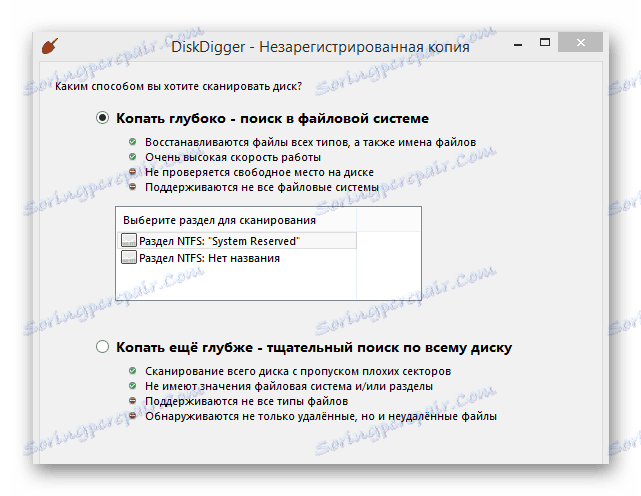Click the DiskDigger shovel app icon
The width and height of the screenshot is (641, 496).
50,46
